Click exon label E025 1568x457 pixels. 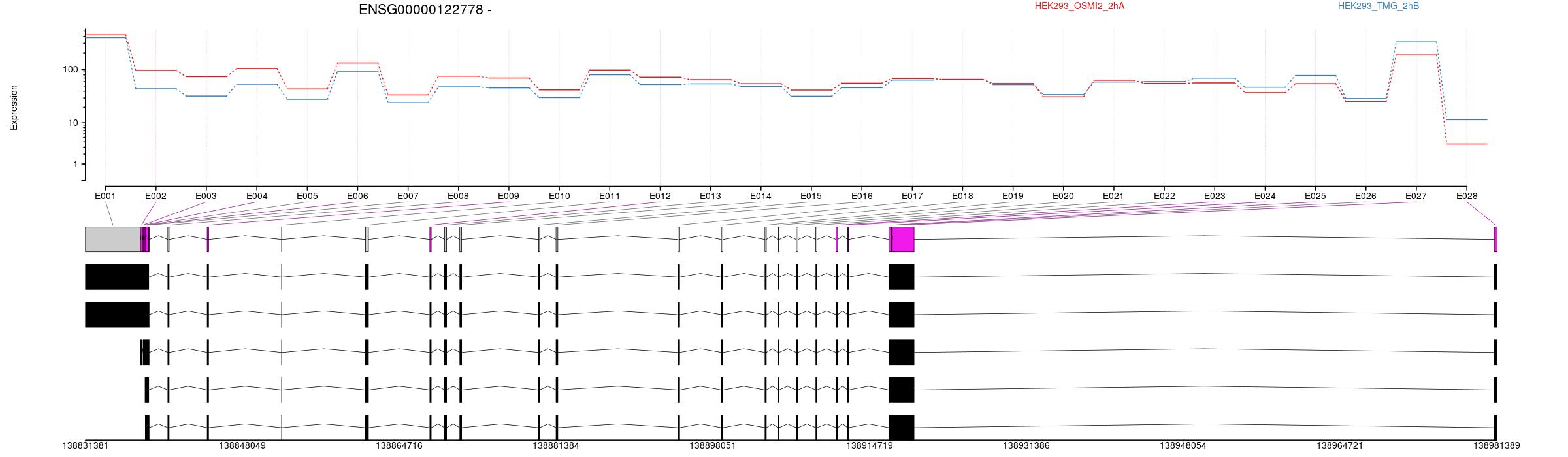coord(1315,196)
